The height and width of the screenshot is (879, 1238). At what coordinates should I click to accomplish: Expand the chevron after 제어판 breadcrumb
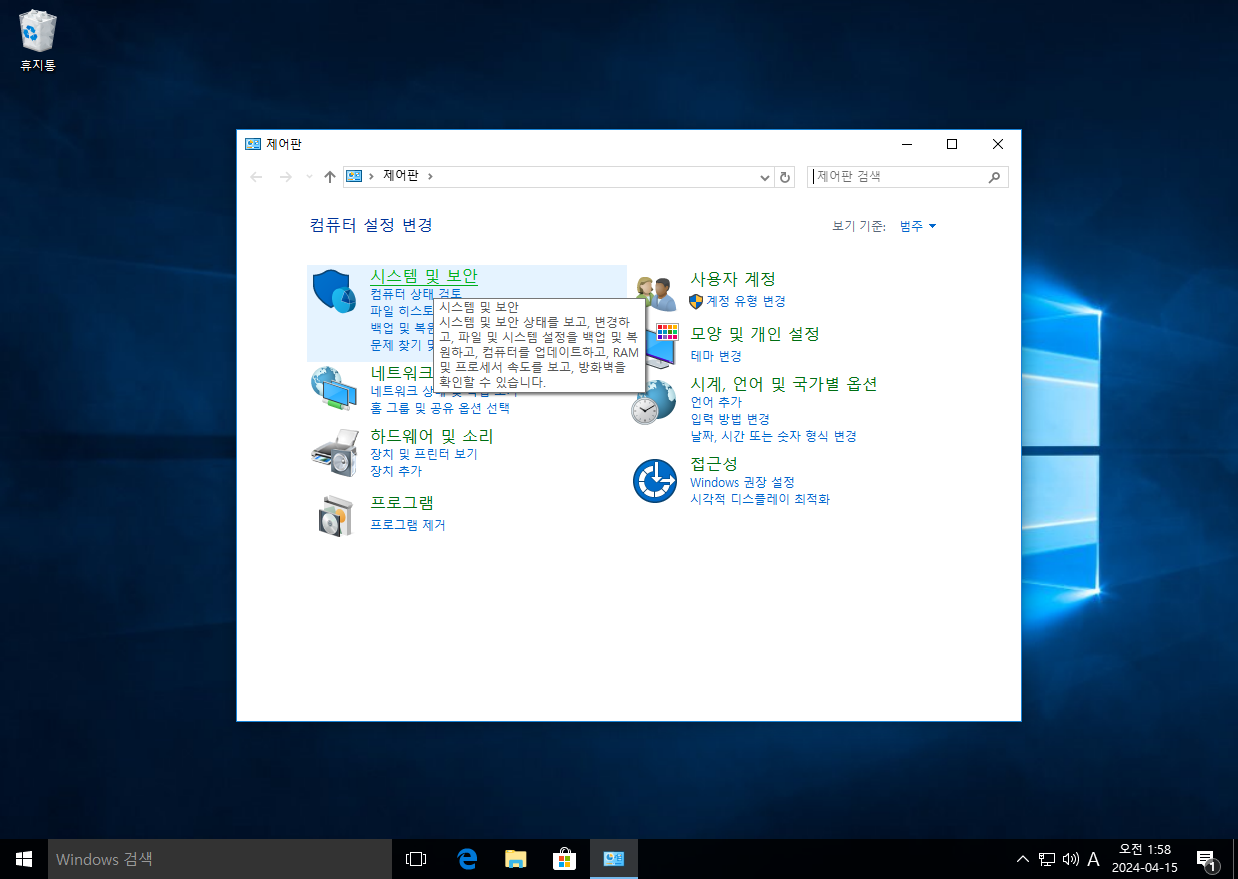point(431,176)
